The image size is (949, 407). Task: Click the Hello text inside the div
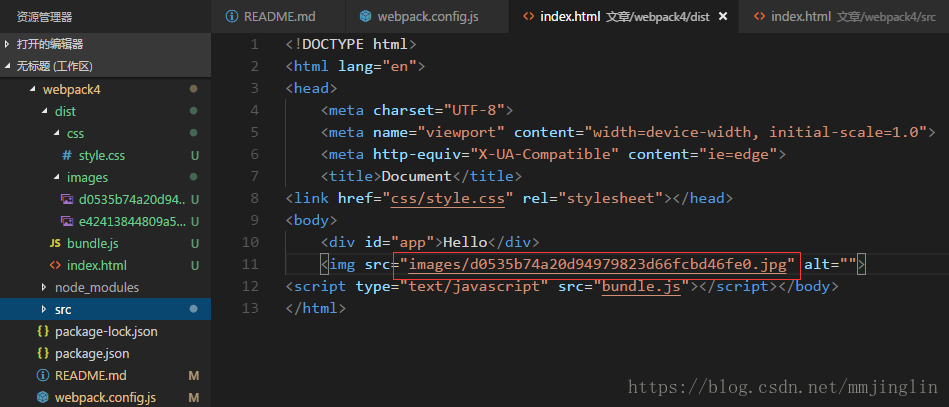[465, 242]
